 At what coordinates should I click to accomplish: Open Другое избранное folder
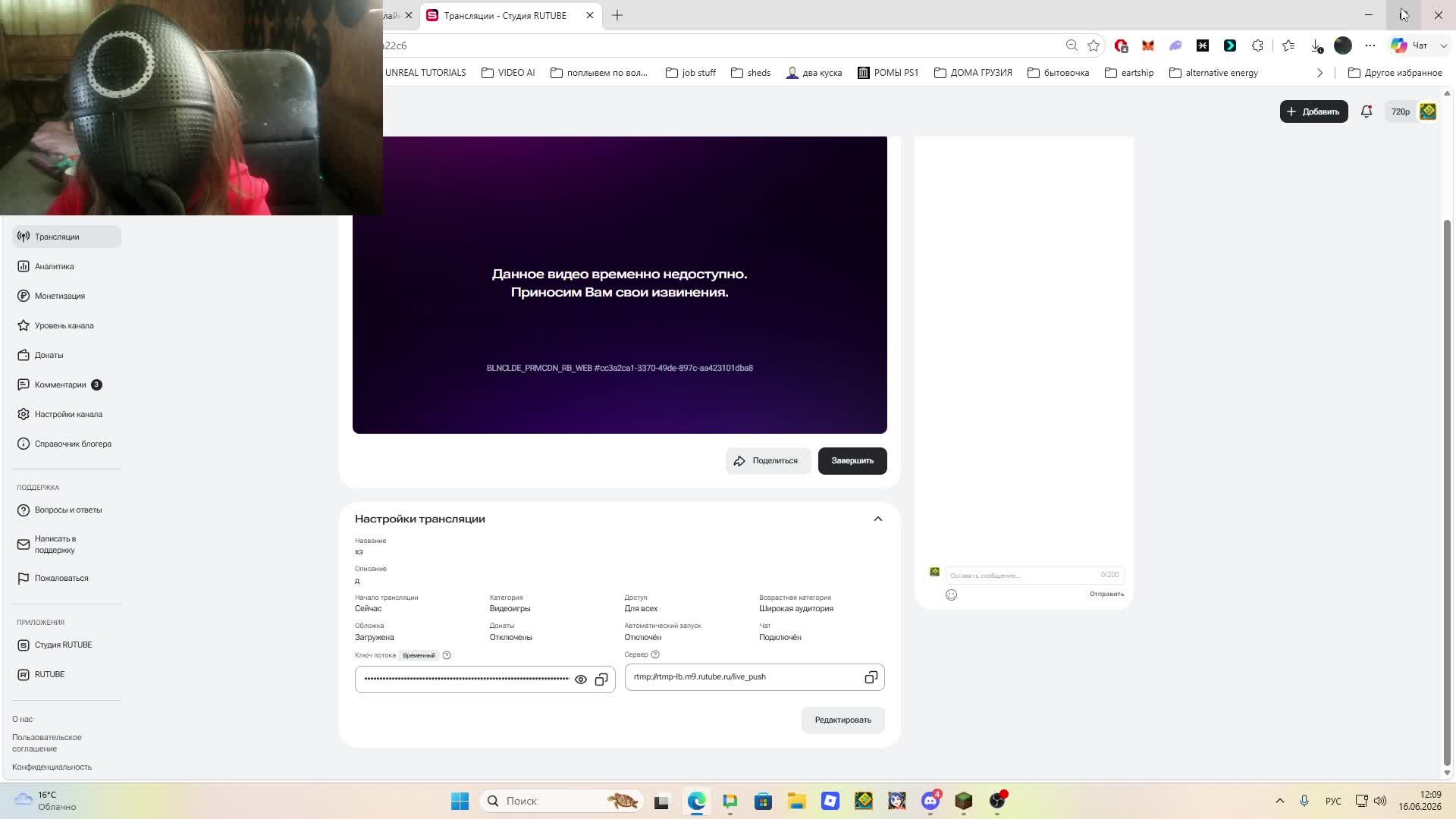pyautogui.click(x=1395, y=73)
